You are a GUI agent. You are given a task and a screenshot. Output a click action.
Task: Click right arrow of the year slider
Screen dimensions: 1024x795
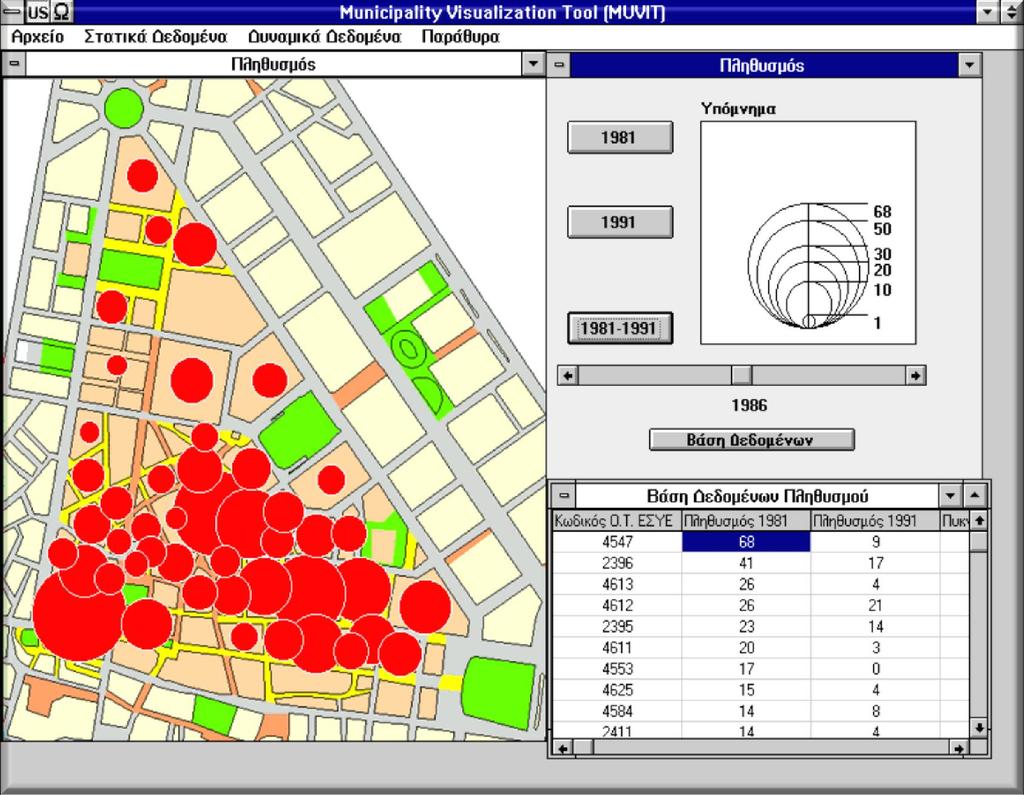pyautogui.click(x=916, y=376)
